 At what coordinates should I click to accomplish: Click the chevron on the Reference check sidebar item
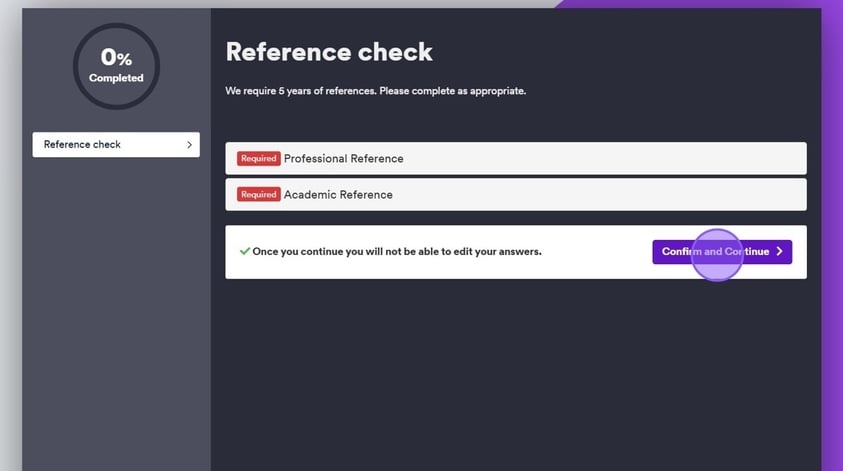point(189,145)
